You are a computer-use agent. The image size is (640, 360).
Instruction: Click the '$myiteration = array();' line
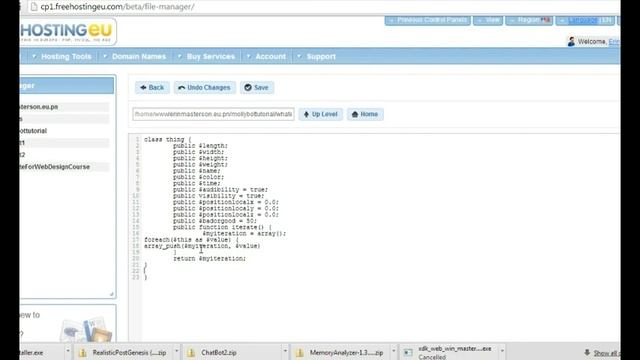pyautogui.click(x=244, y=233)
